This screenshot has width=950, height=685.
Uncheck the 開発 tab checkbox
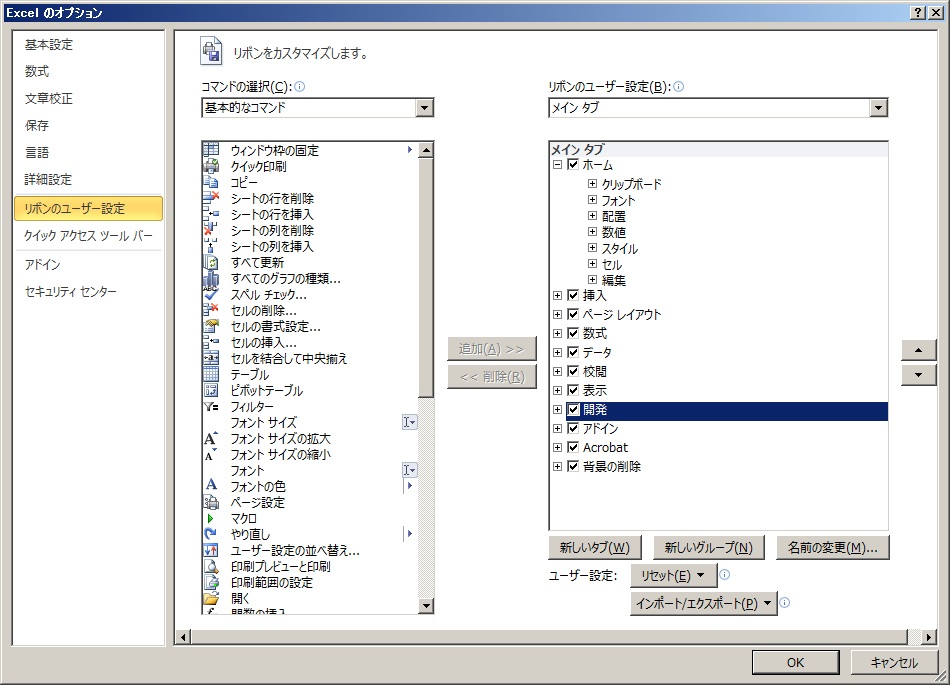click(x=573, y=409)
